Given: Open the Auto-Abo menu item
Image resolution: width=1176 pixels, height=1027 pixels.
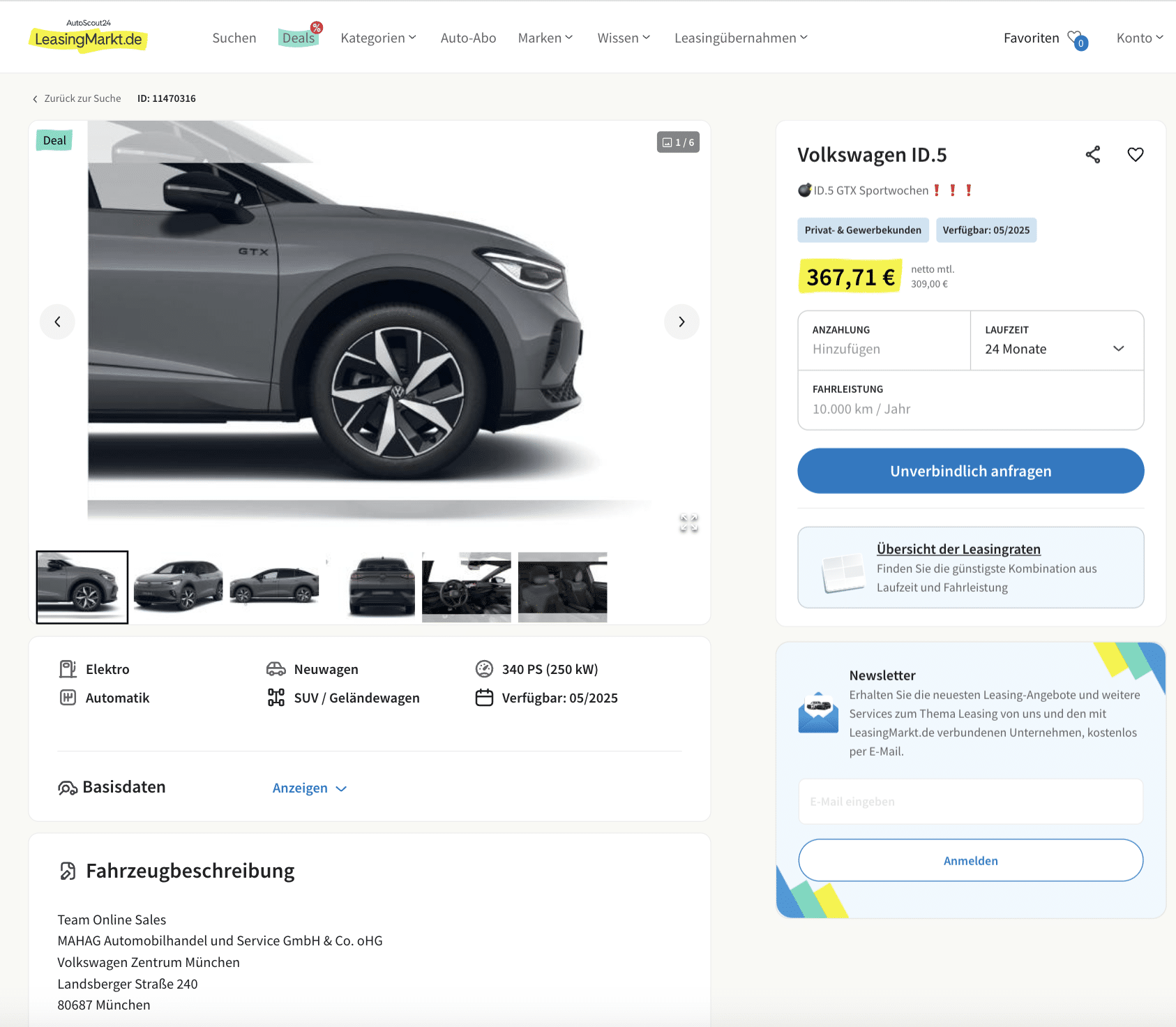Looking at the screenshot, I should (468, 38).
